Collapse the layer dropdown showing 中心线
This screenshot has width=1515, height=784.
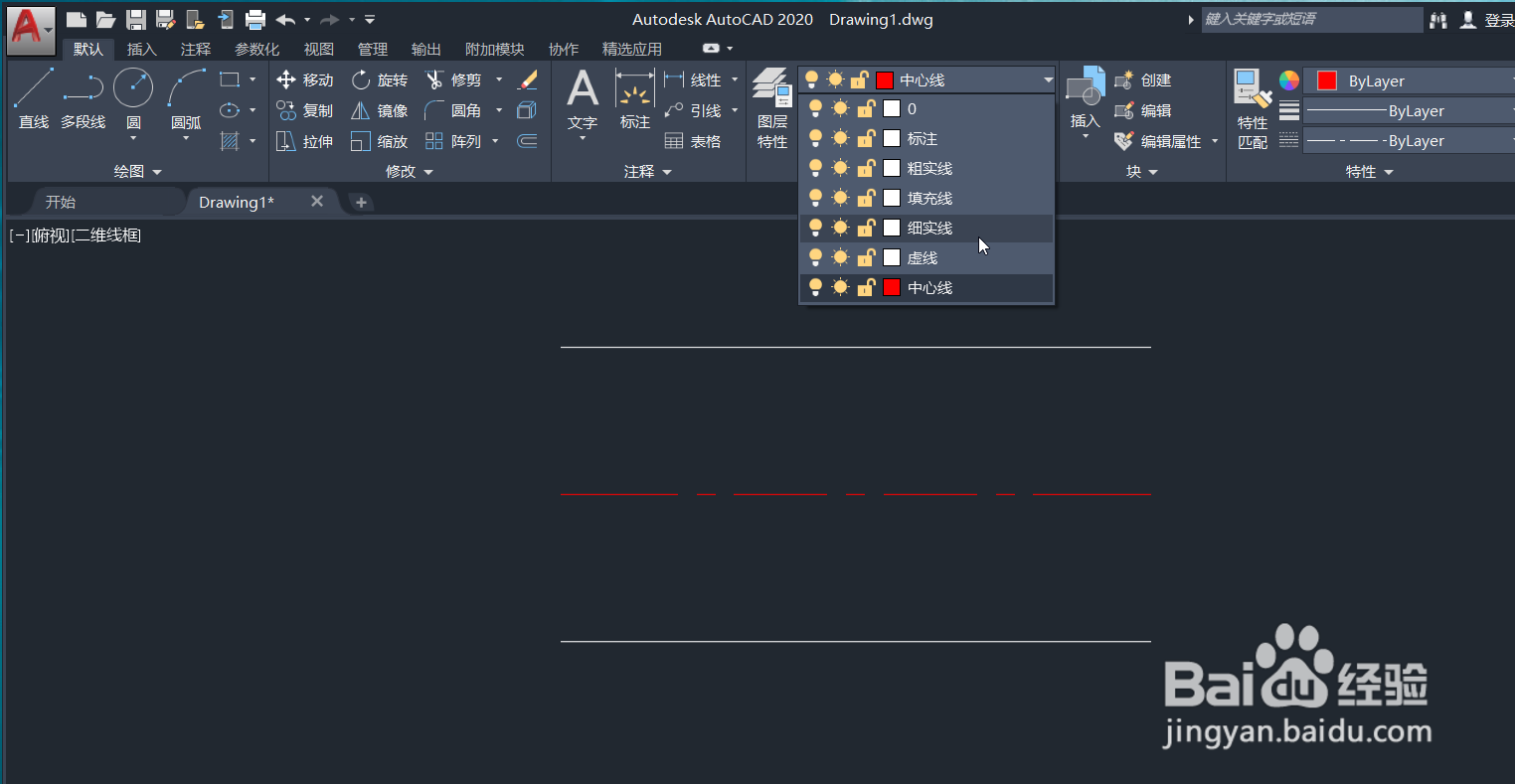(1048, 80)
